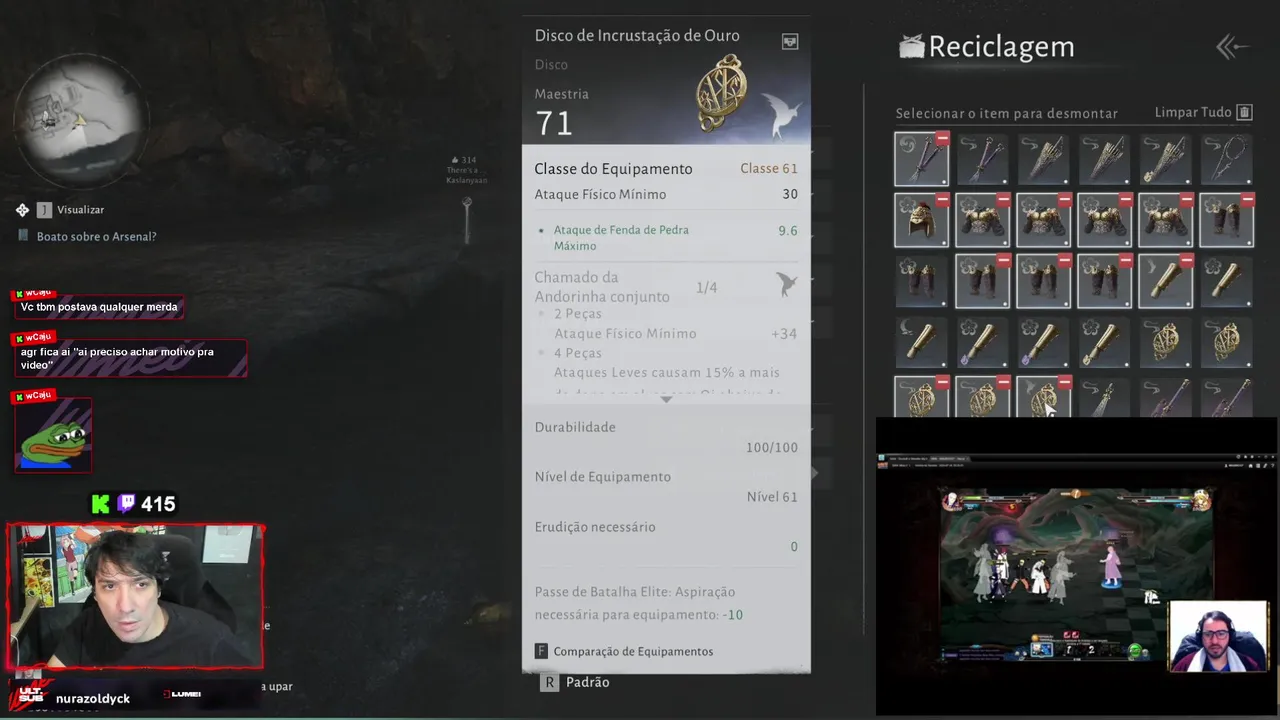Click the gold disc image in tooltip header
This screenshot has height=720, width=1280.
723,93
